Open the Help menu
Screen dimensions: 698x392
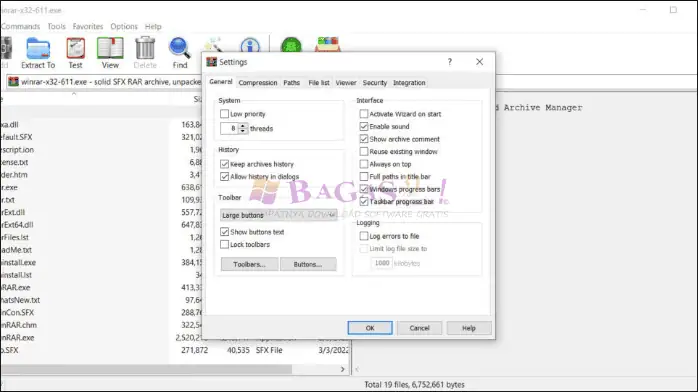[x=153, y=27]
